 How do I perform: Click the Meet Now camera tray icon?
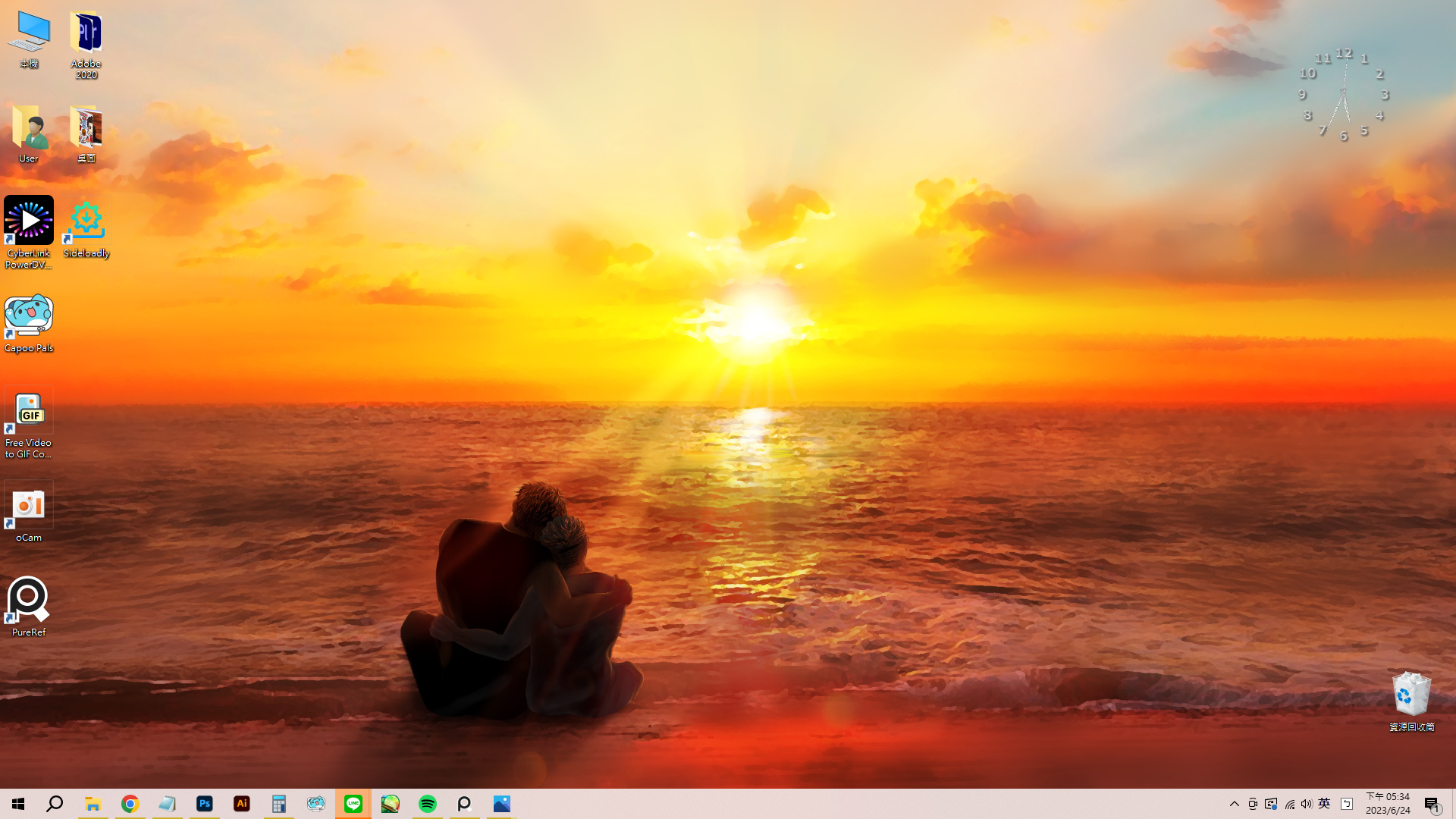pyautogui.click(x=1253, y=804)
